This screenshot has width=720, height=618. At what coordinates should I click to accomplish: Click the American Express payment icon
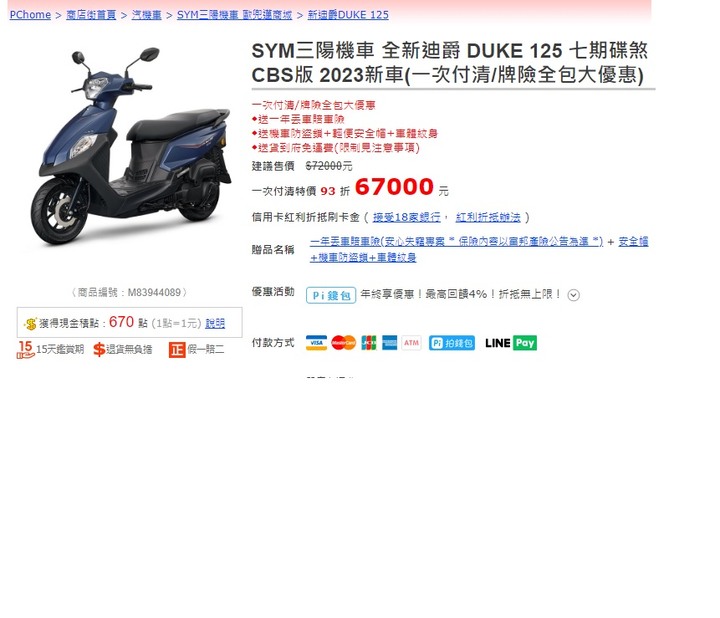[389, 343]
